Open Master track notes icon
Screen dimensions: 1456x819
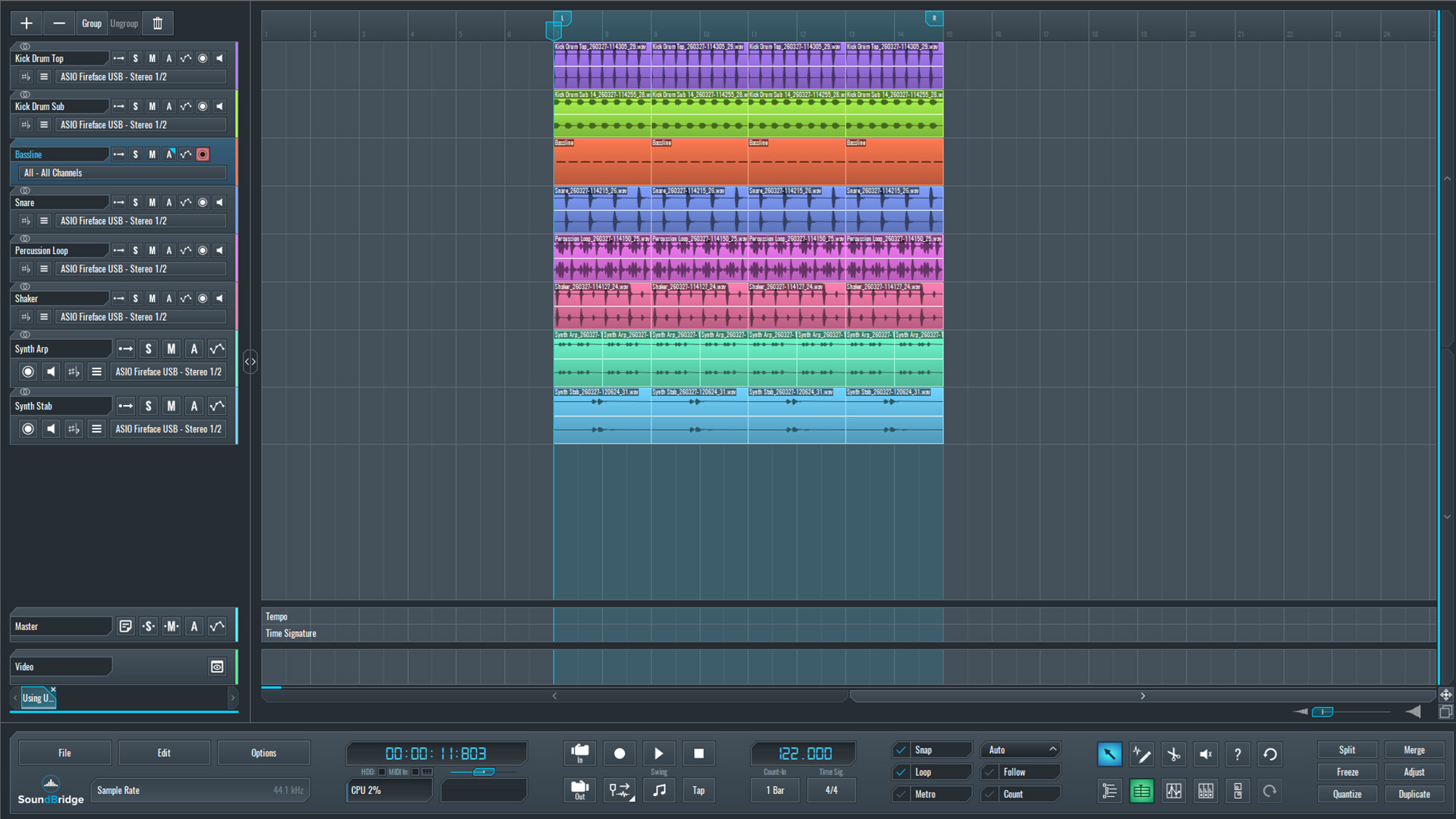126,626
